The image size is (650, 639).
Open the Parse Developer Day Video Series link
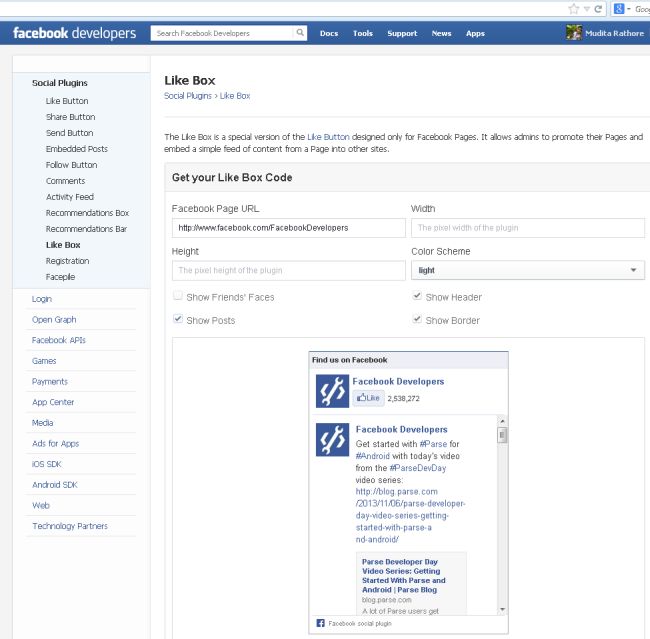[x=403, y=576]
